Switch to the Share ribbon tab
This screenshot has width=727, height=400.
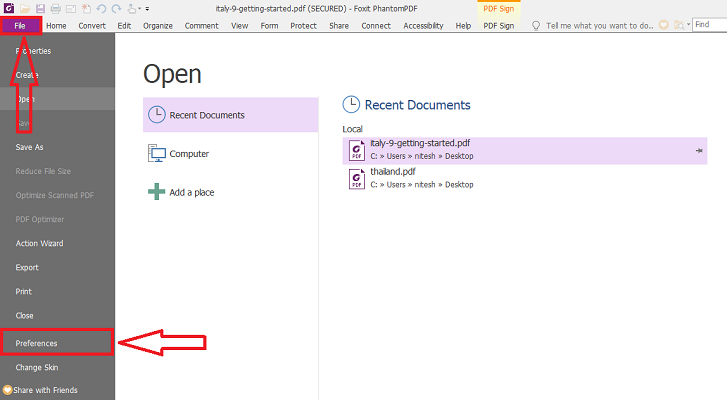tap(339, 26)
